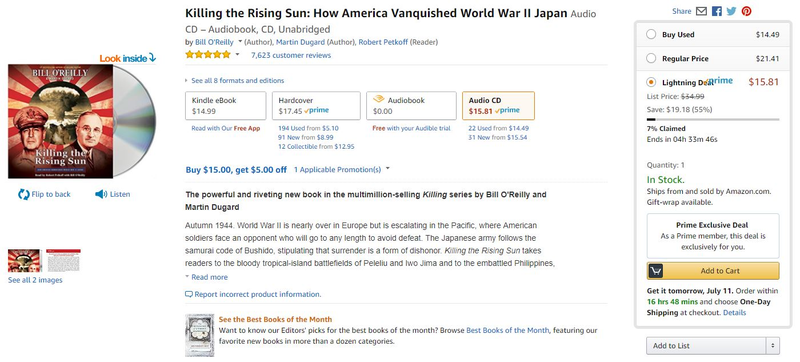Click the Listen speaker icon
800x362 pixels.
[101, 194]
